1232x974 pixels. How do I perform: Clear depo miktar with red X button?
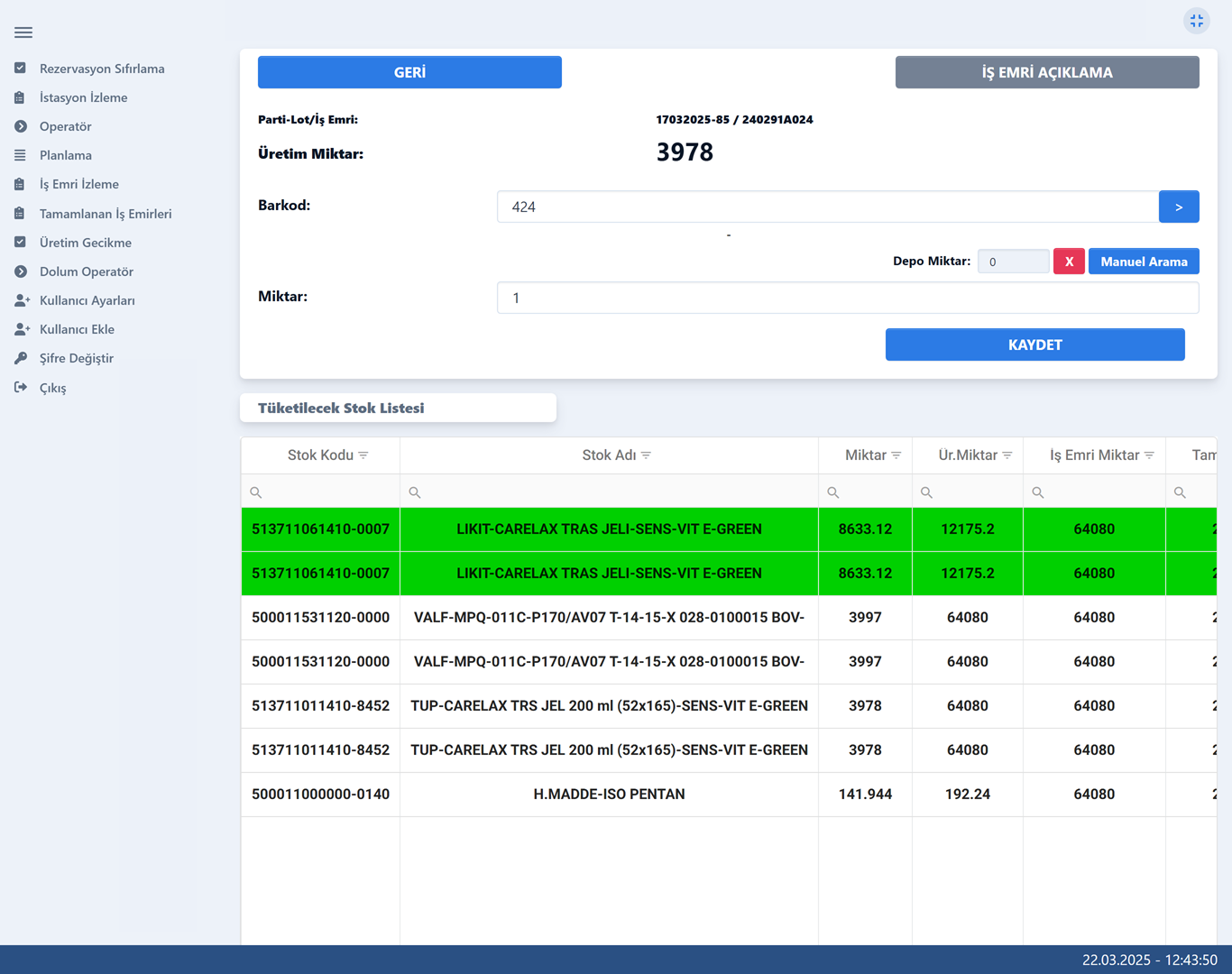(1069, 262)
